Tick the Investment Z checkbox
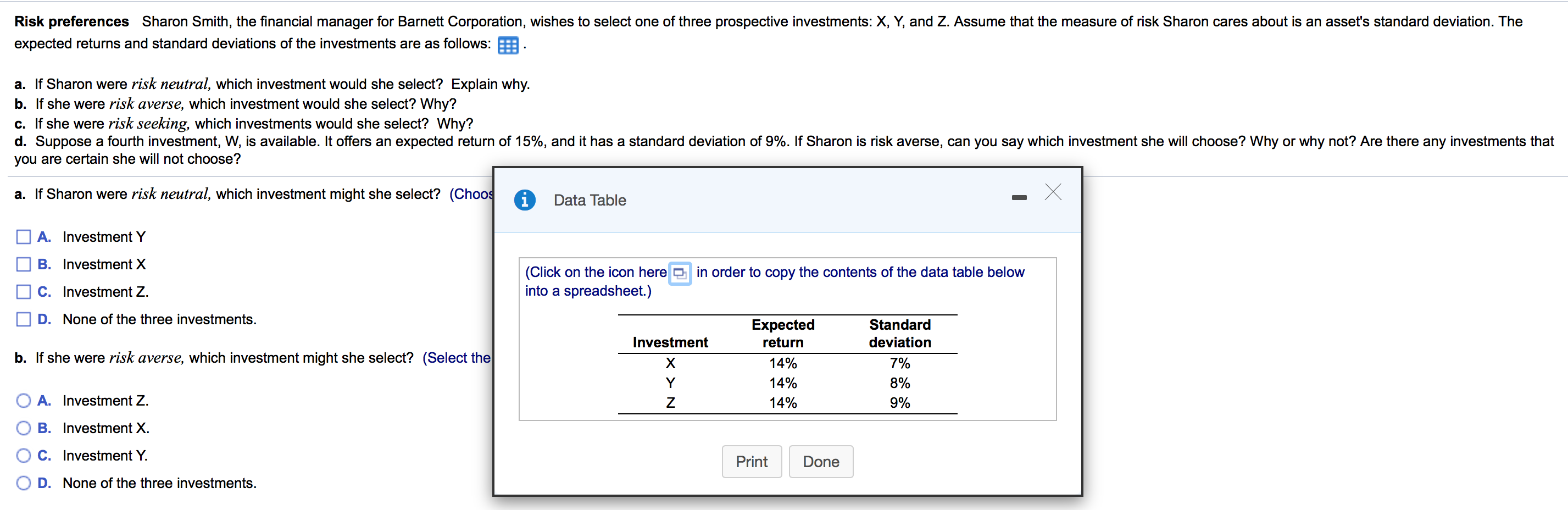Screen dimensions: 1568x510 coord(23,291)
